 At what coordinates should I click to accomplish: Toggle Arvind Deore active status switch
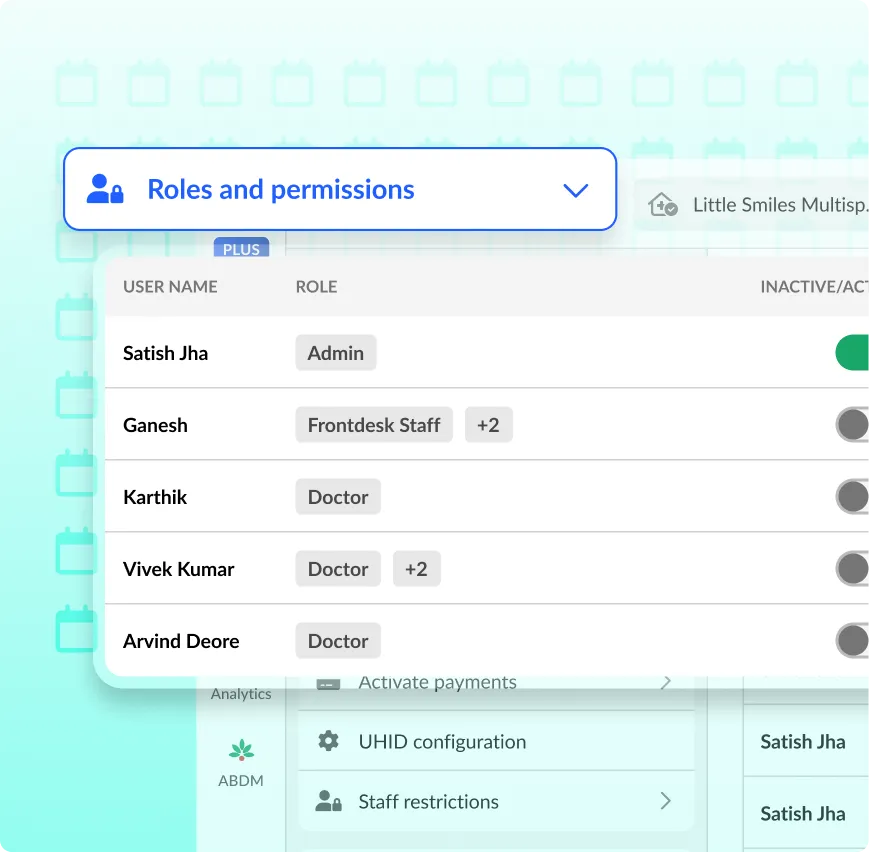pyautogui.click(x=852, y=641)
